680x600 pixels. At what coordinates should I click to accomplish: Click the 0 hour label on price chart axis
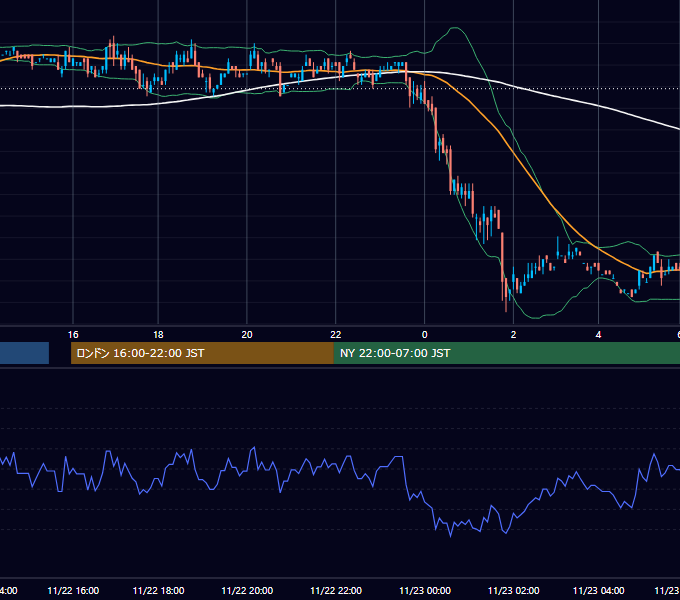[425, 335]
